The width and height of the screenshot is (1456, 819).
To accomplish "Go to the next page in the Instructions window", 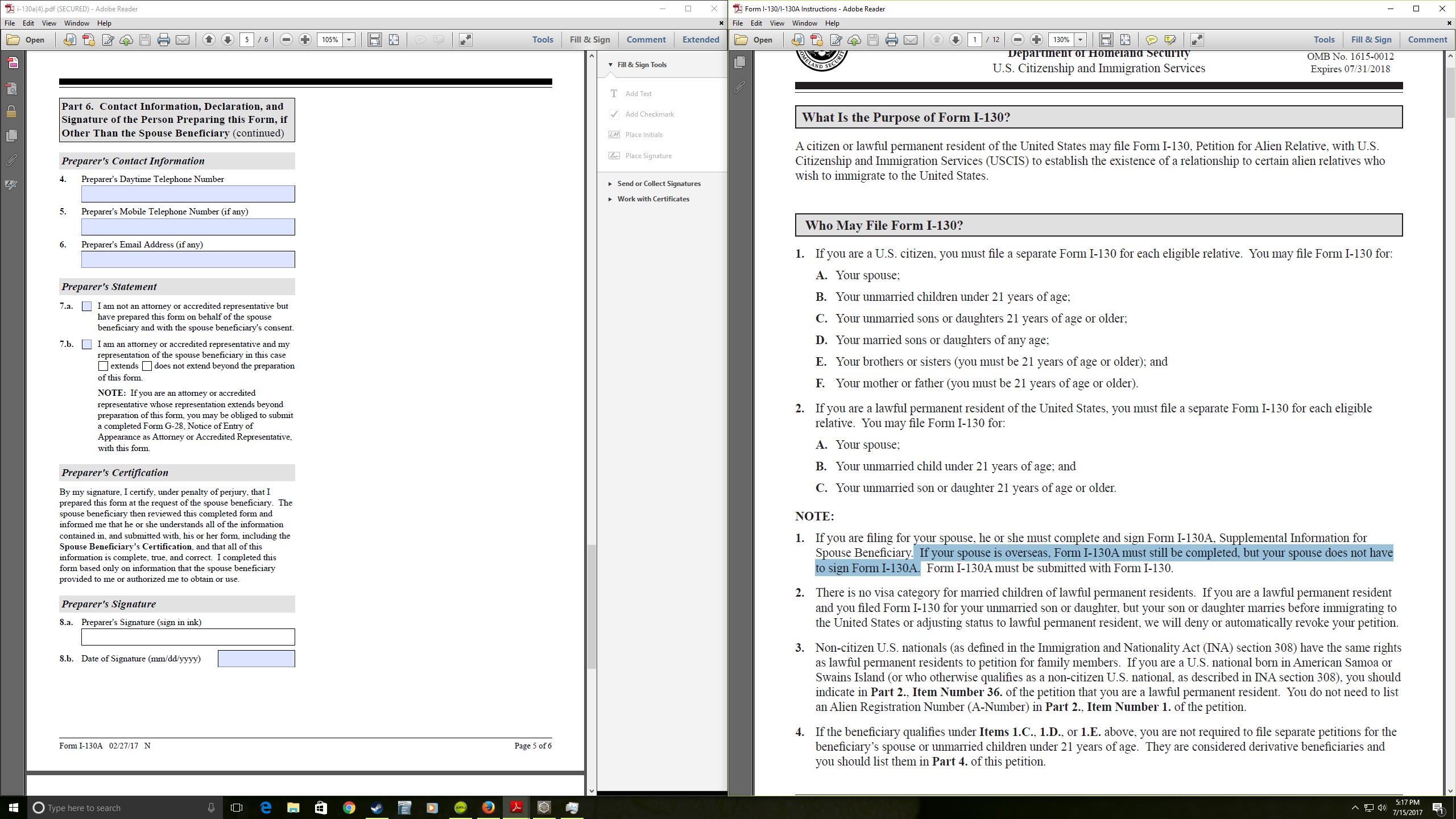I will coord(956,40).
